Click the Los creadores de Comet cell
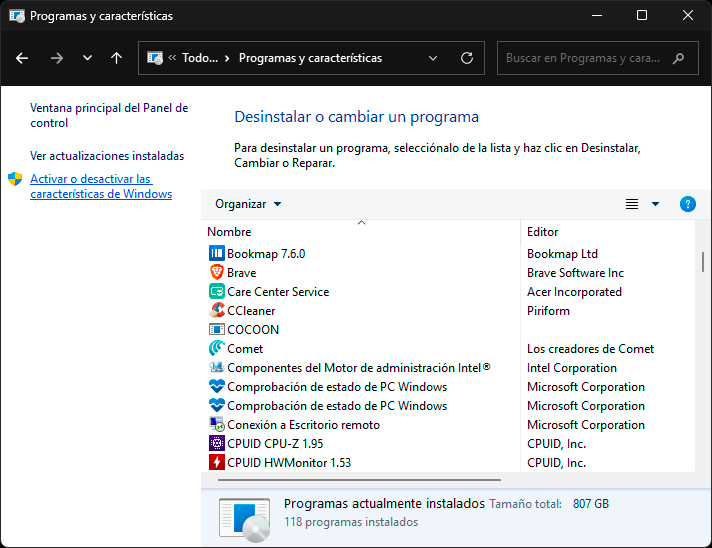712x548 pixels. pos(590,348)
